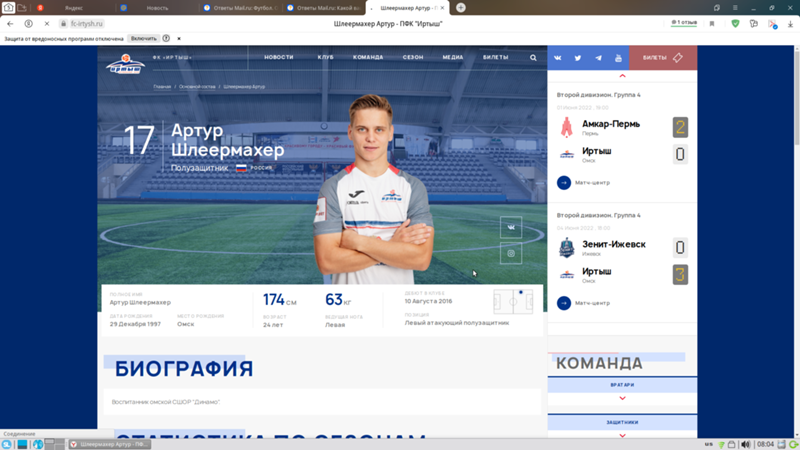Open the СЕЗОН menu item

point(413,57)
